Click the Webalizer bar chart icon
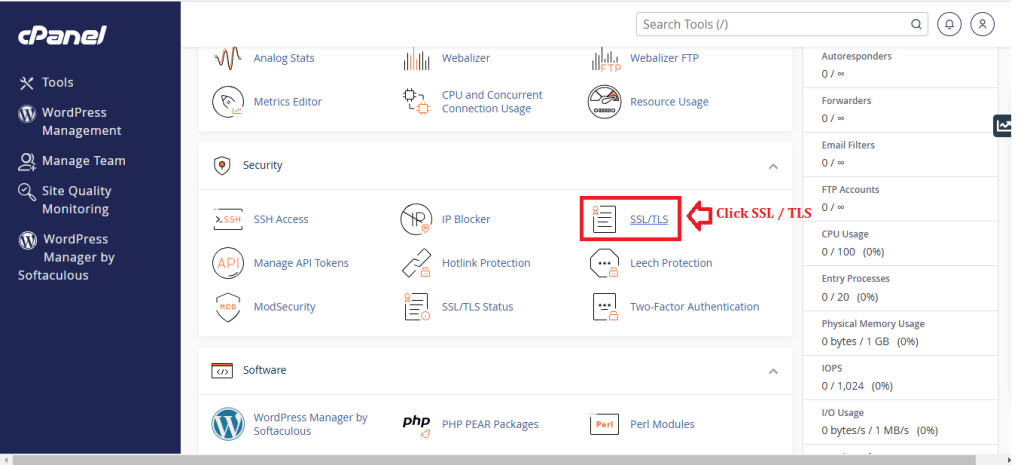This screenshot has height=465, width=1024. (416, 58)
